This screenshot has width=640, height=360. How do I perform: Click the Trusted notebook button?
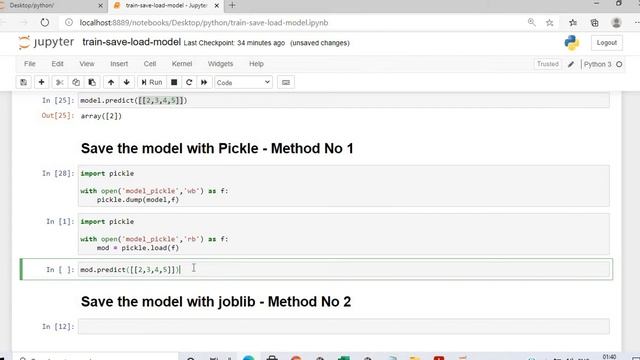point(548,64)
